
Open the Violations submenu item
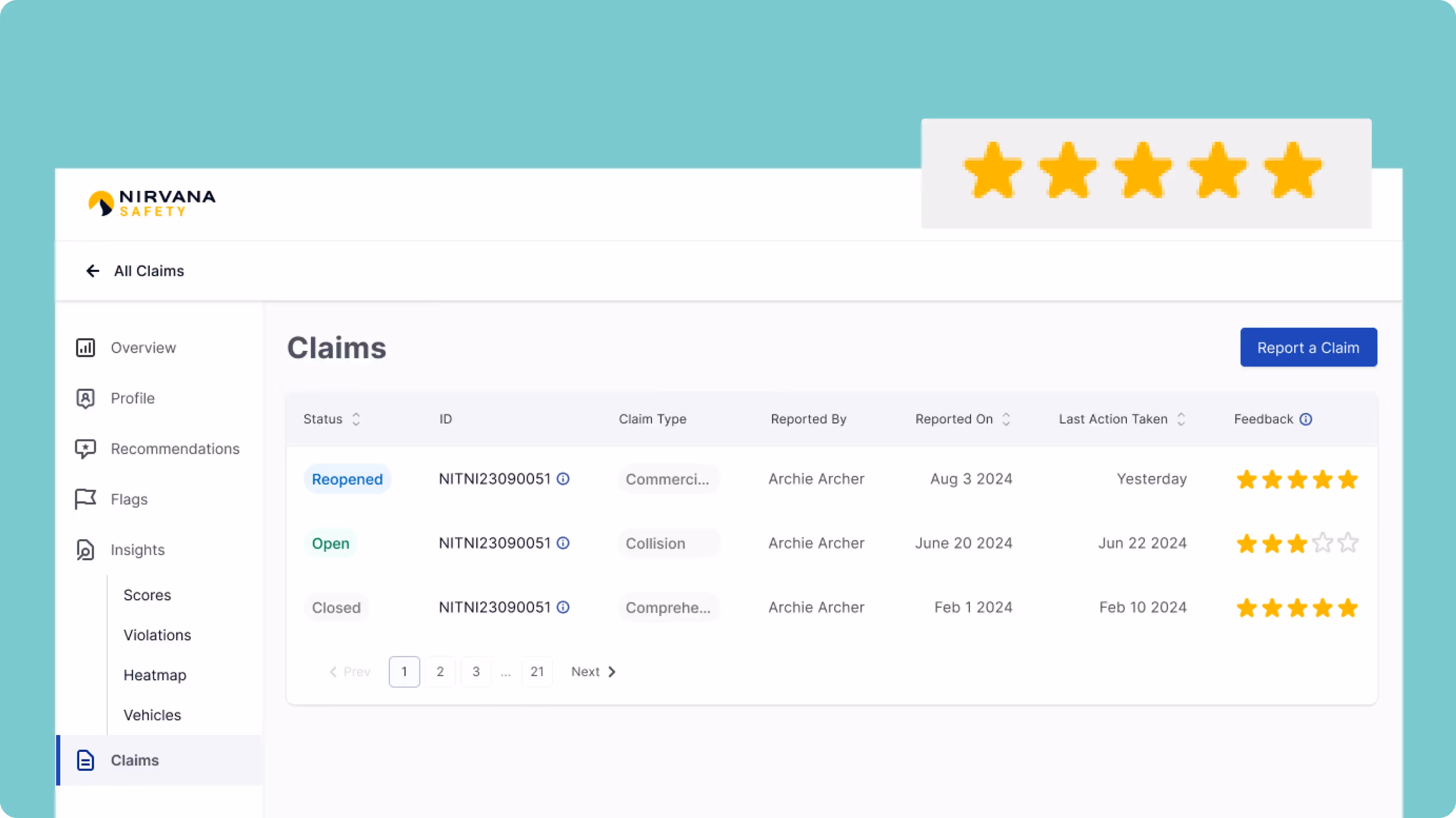(157, 635)
